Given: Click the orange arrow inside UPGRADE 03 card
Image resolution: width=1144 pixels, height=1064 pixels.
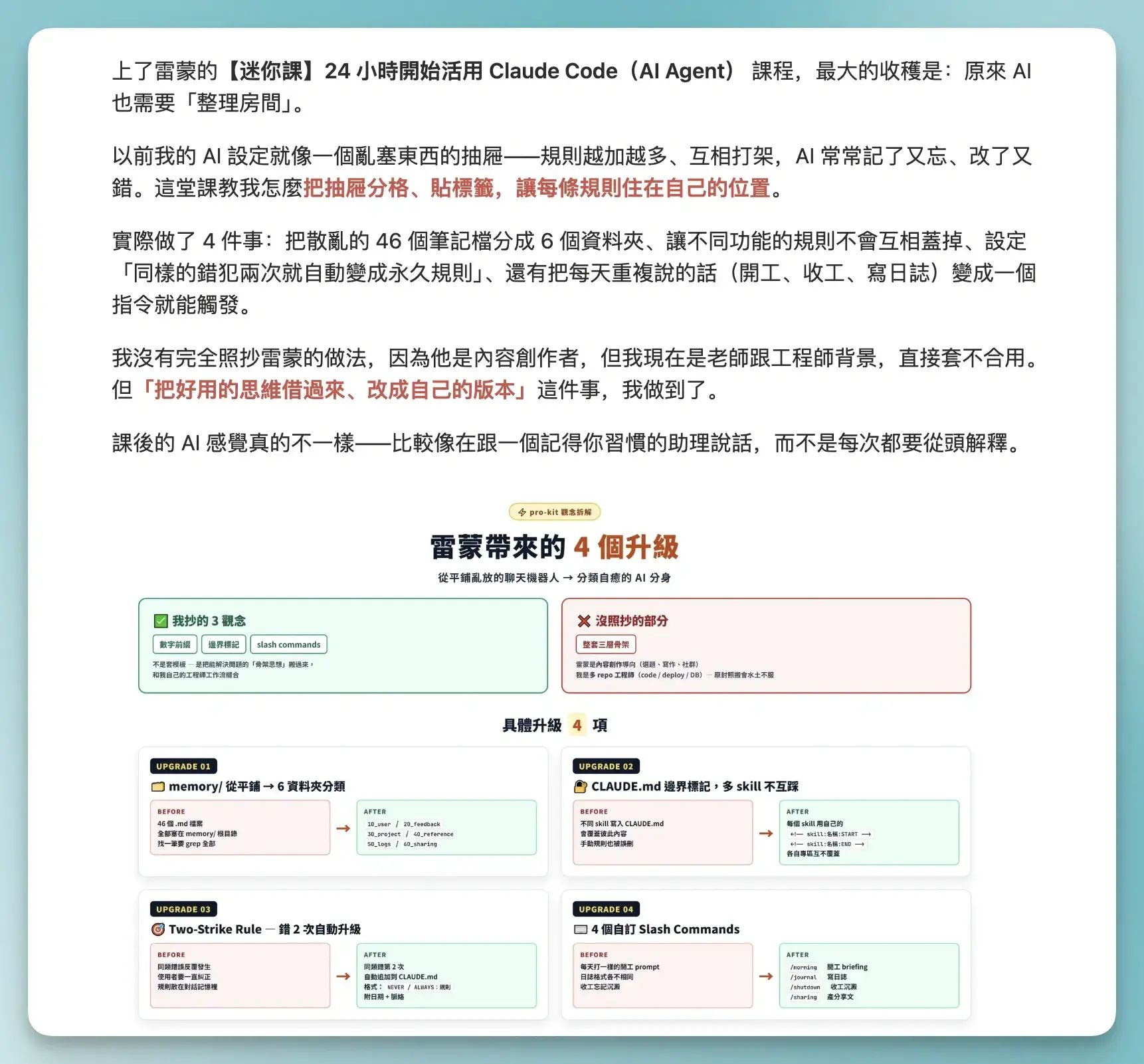Looking at the screenshot, I should point(343,976).
